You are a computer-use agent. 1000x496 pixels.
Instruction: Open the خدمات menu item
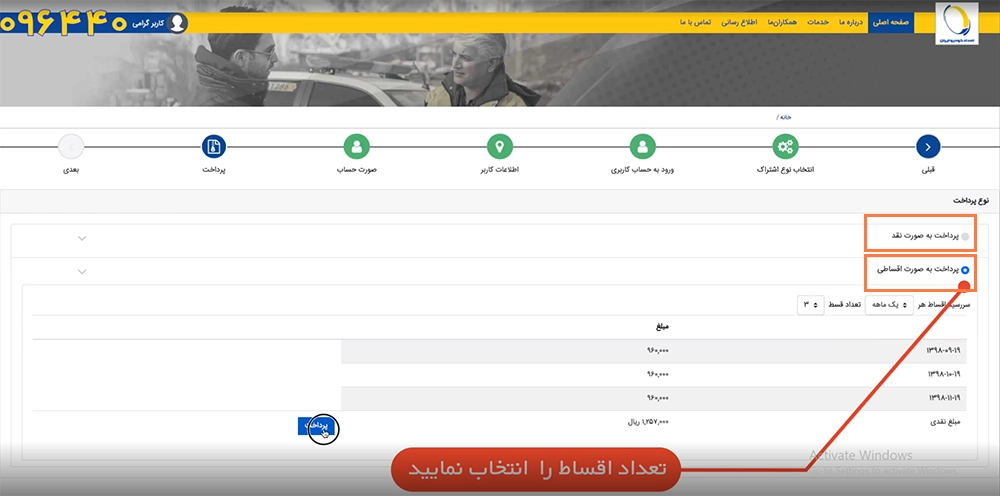[818, 22]
